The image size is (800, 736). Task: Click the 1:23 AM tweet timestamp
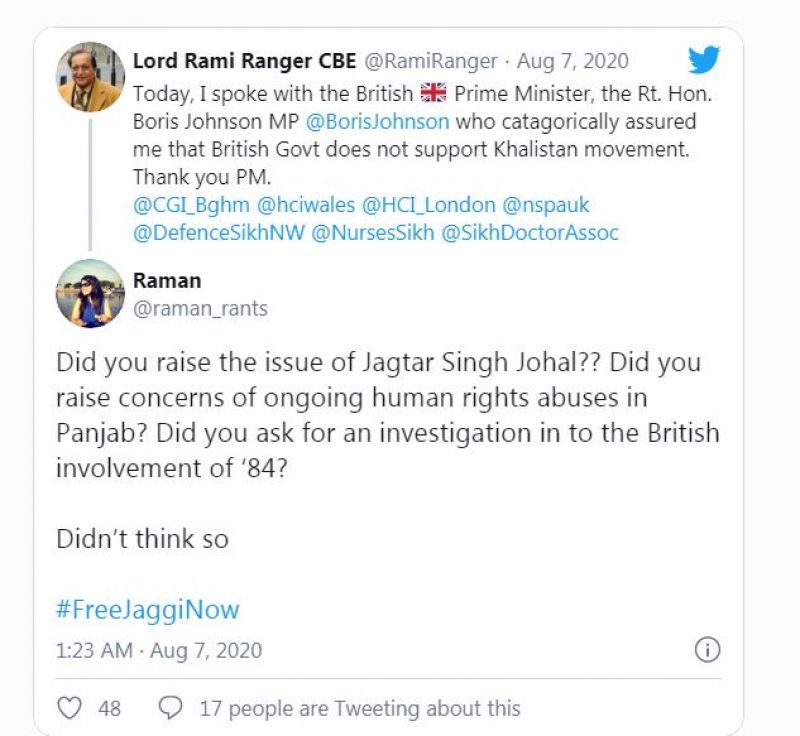coord(94,650)
